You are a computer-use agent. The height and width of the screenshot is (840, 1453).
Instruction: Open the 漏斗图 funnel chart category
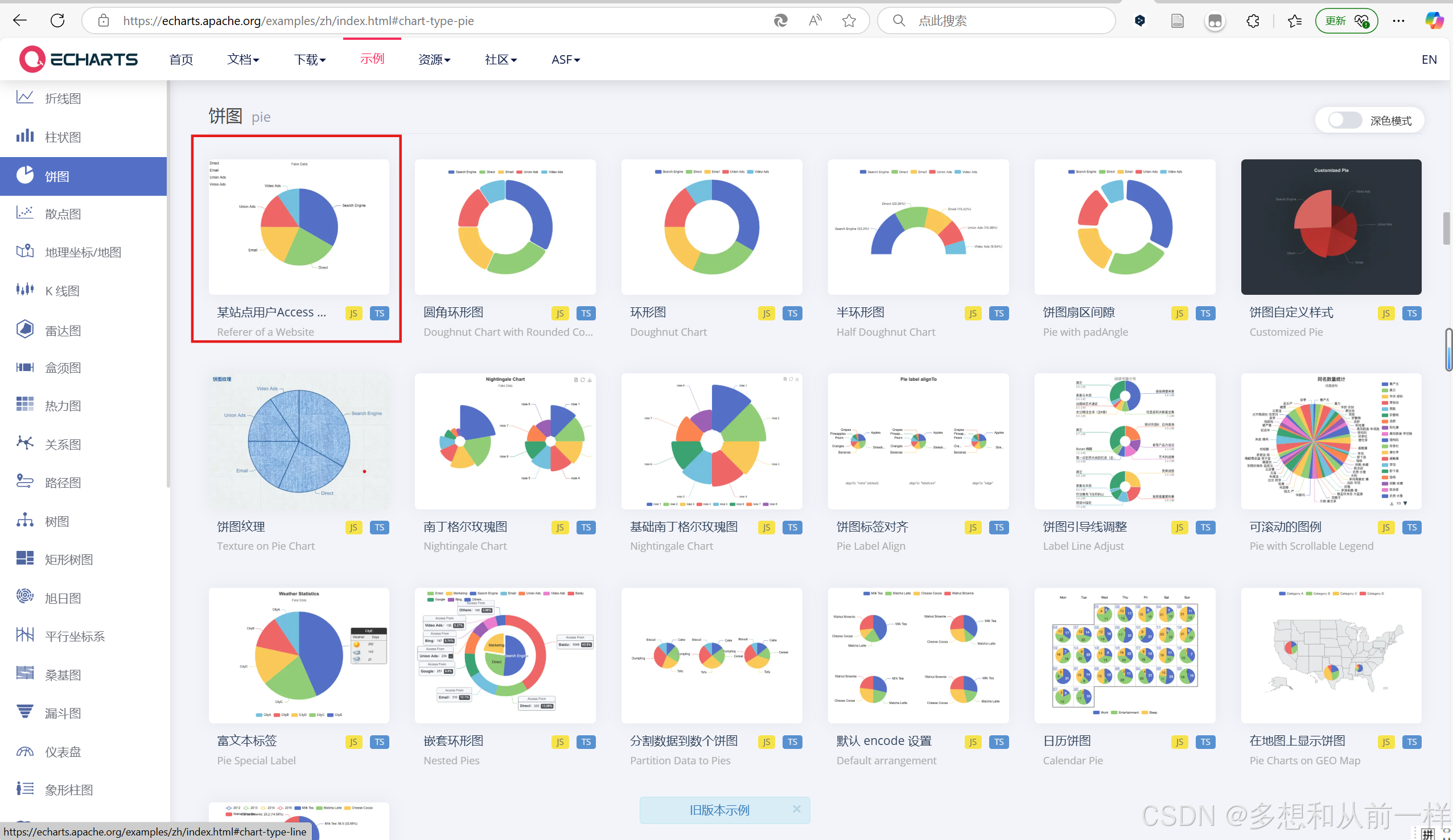(62, 713)
